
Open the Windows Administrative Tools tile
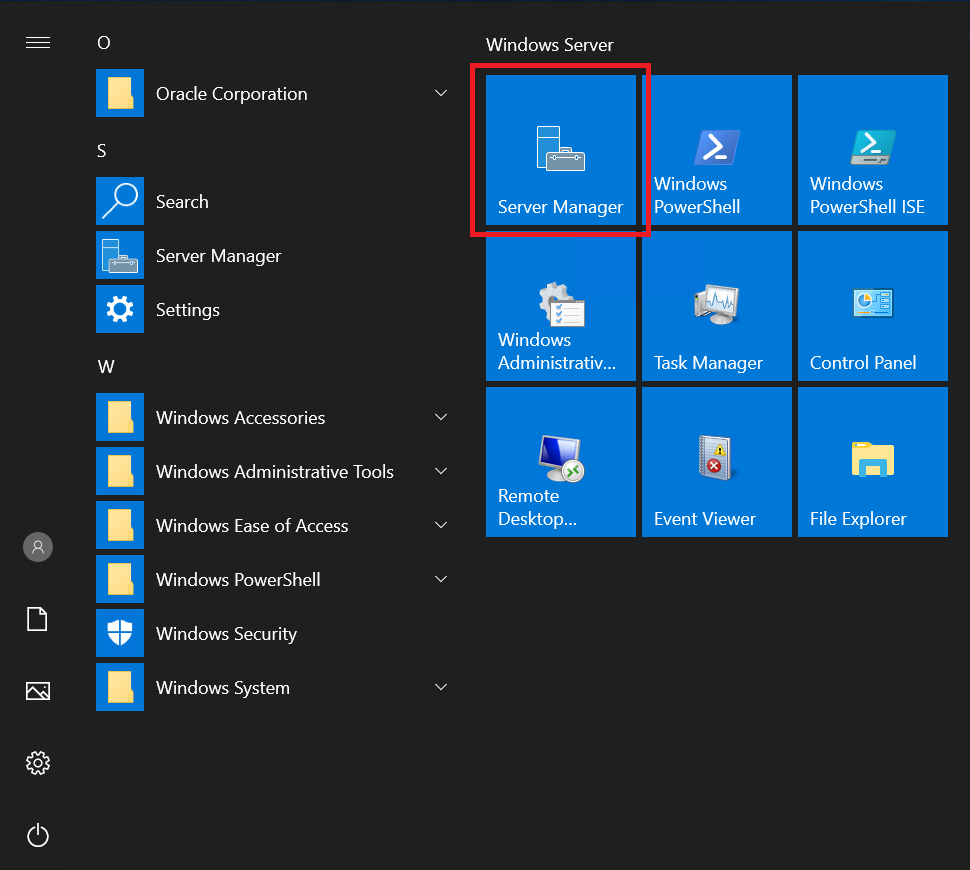pyautogui.click(x=560, y=306)
